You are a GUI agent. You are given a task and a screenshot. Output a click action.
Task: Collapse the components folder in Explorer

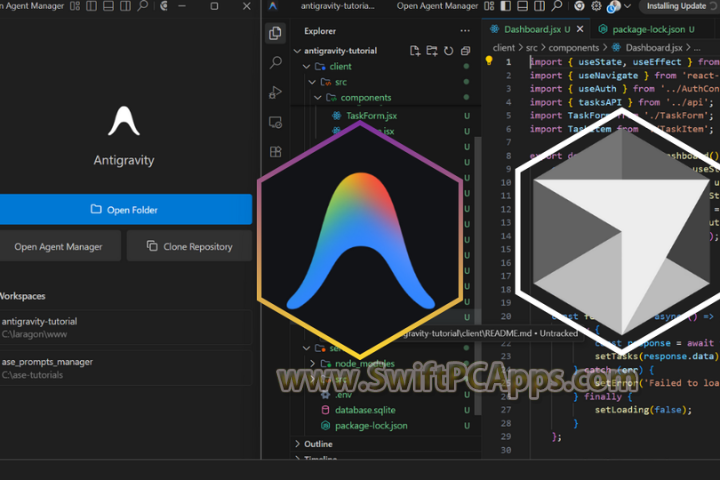click(x=317, y=97)
